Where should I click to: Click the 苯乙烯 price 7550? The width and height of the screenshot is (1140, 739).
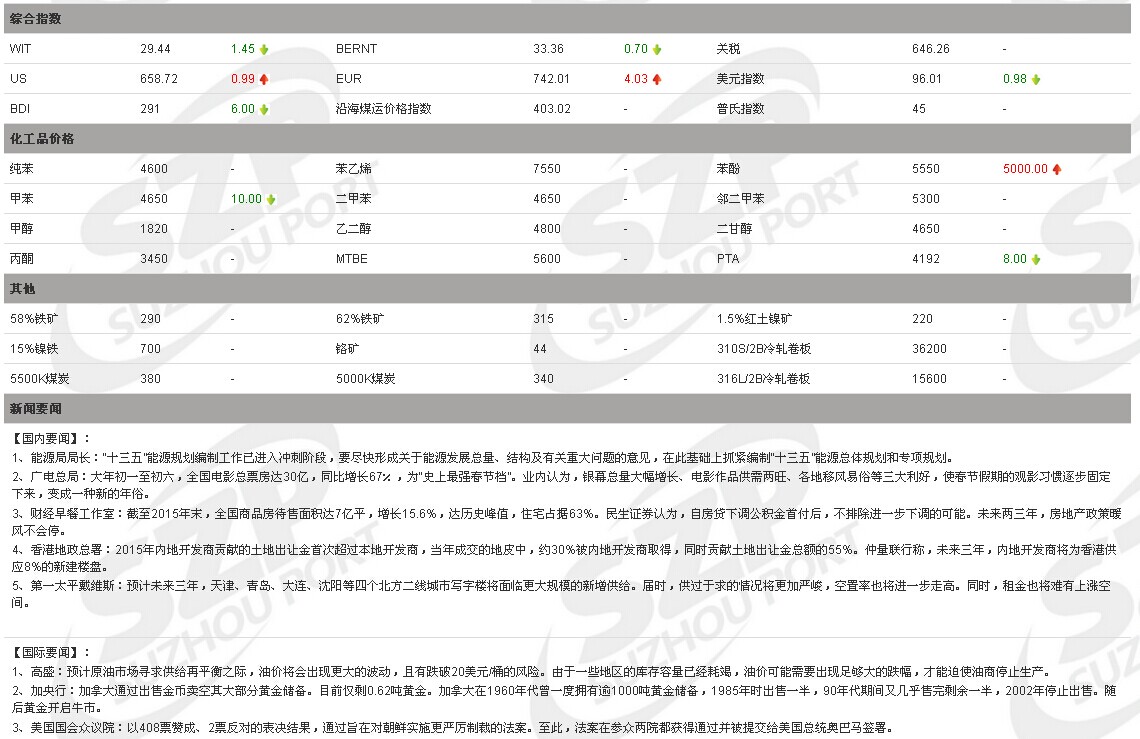coord(547,169)
